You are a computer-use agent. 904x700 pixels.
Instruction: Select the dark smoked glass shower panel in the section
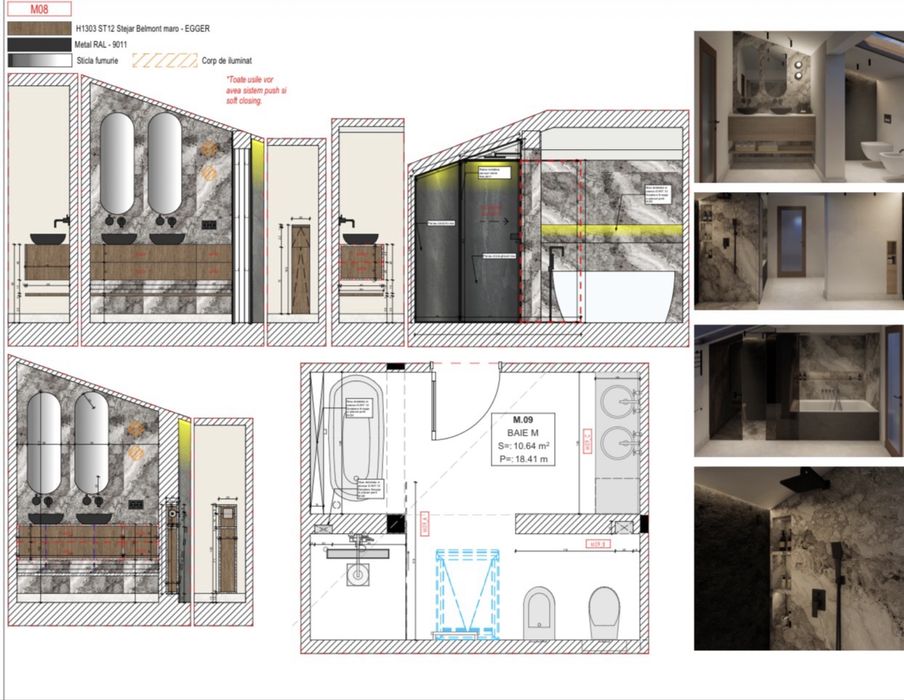(x=489, y=241)
